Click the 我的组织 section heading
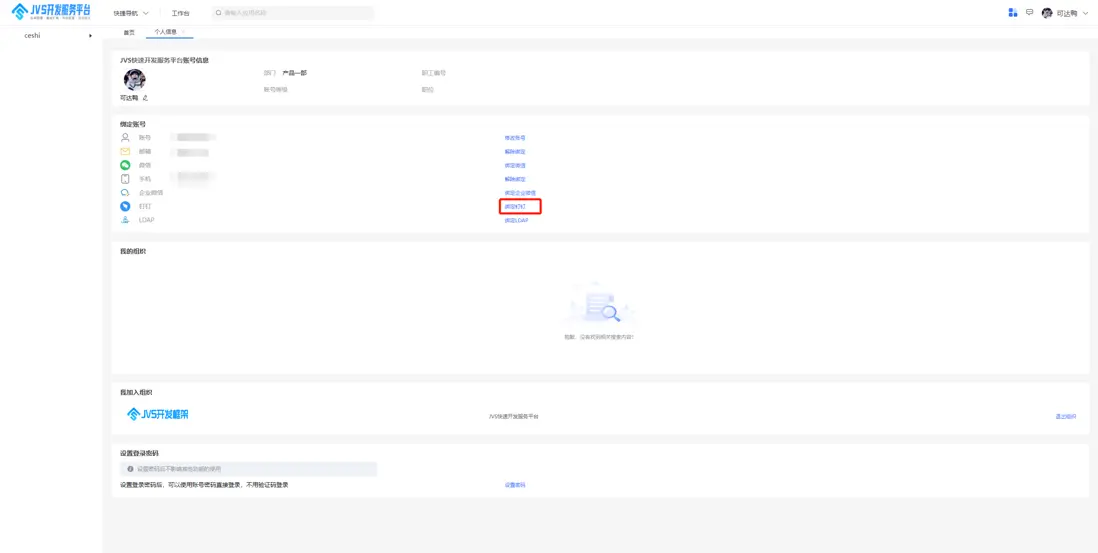Image resolution: width=1098 pixels, height=553 pixels. [132, 251]
